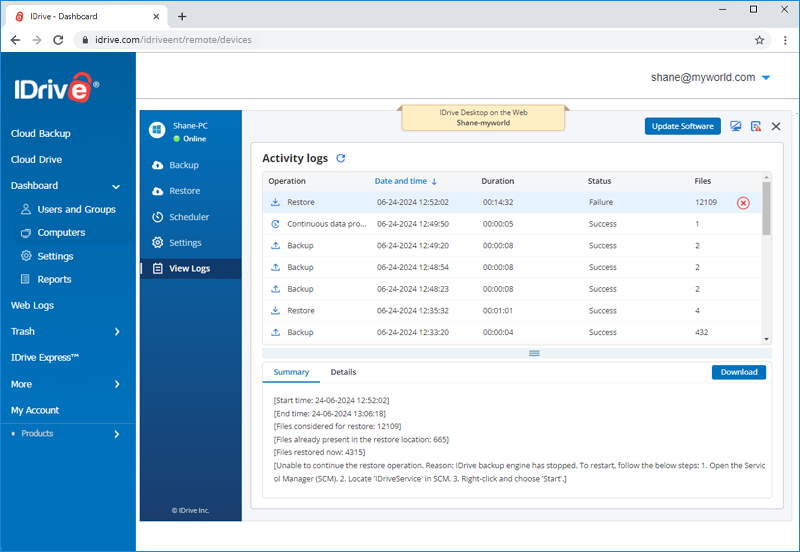
Task: Click the red failure icon on Restore row
Action: tap(743, 203)
